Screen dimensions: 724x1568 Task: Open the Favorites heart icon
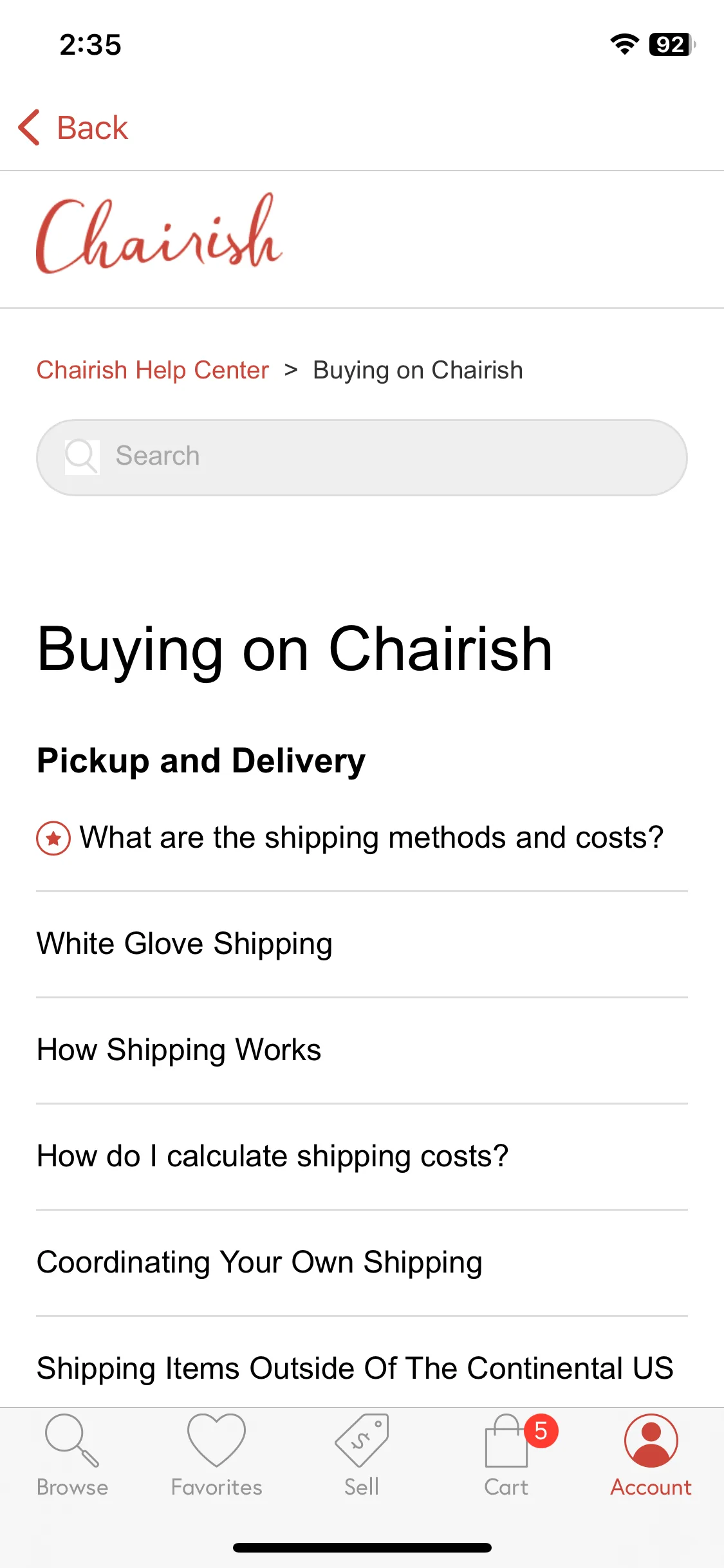point(216,1441)
